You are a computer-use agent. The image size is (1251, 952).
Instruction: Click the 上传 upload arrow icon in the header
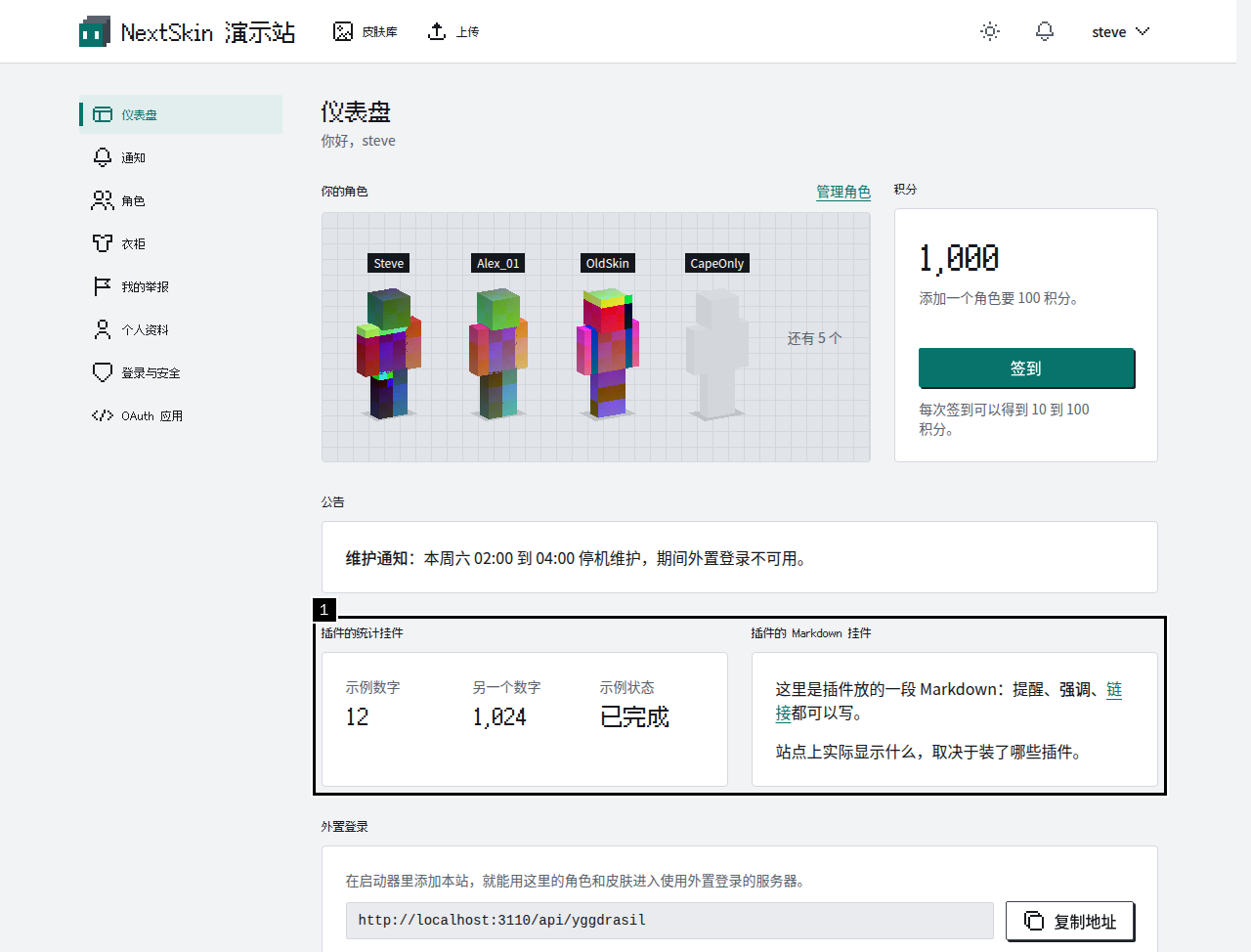click(x=437, y=32)
